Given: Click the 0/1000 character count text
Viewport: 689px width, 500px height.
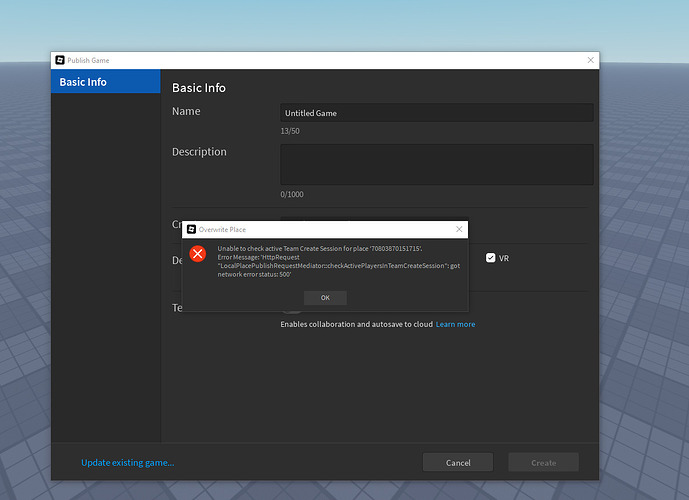Looking at the screenshot, I should tap(292, 194).
